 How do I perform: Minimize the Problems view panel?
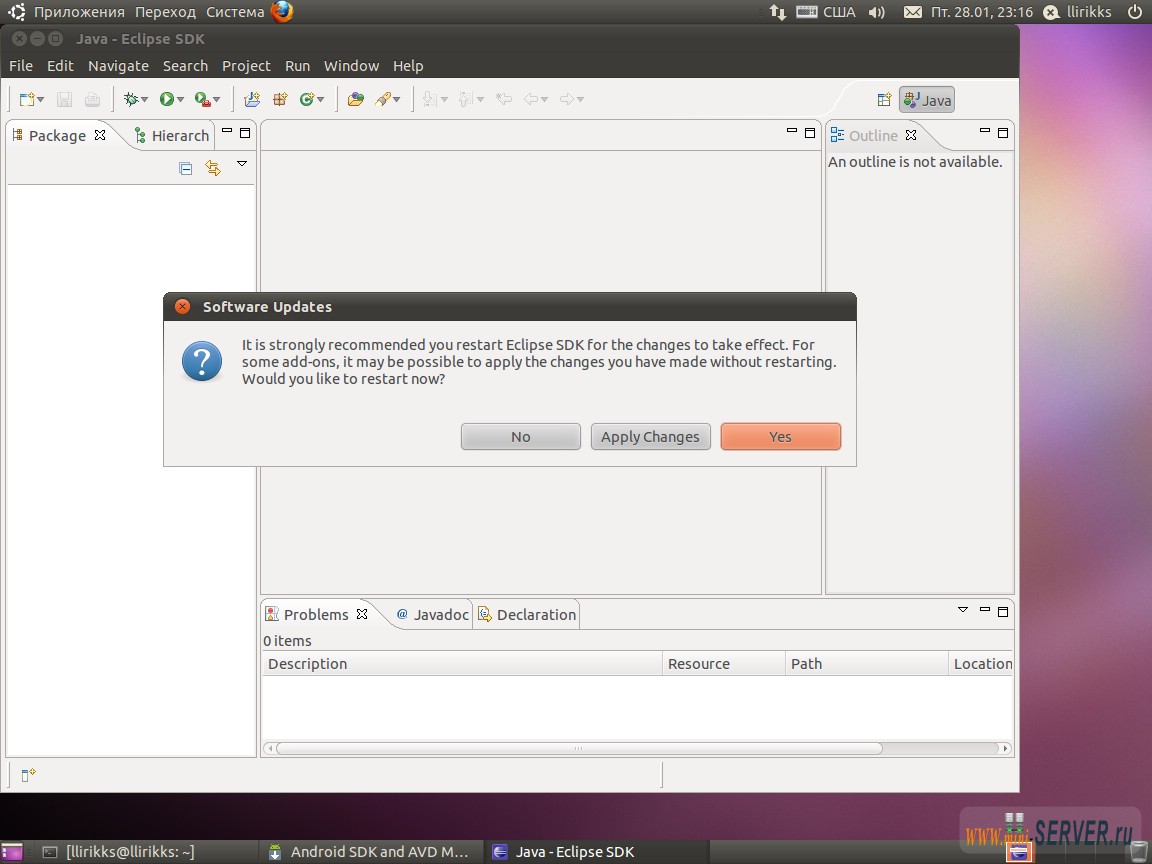[984, 611]
